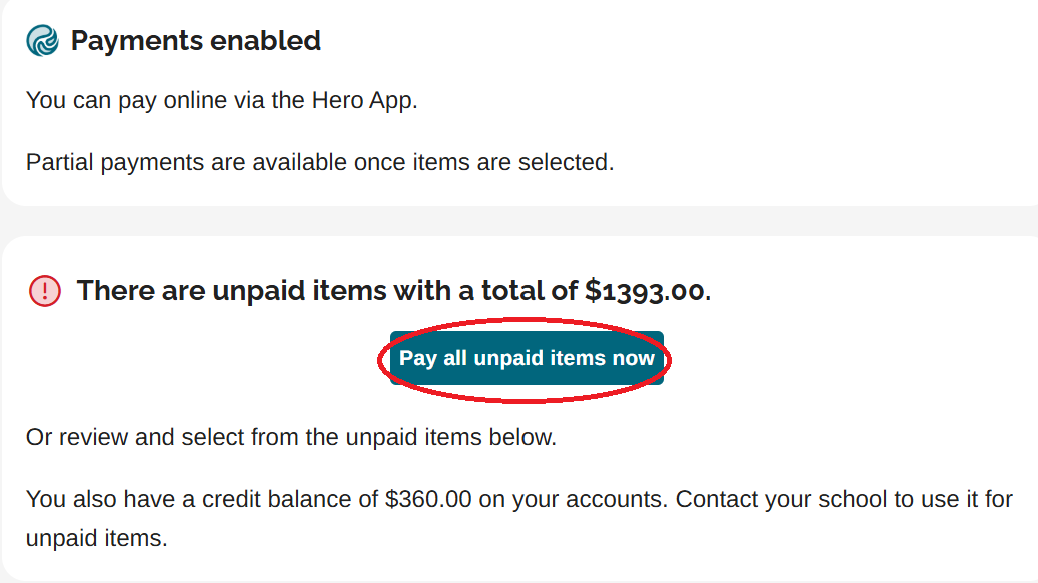1038x583 pixels.
Task: Click the unpaid items total heading
Action: [394, 291]
